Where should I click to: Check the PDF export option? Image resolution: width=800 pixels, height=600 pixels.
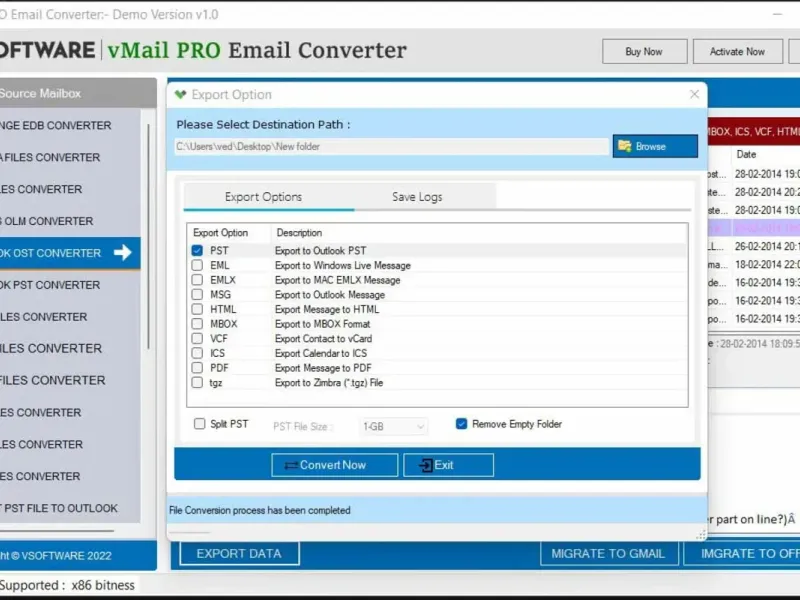click(197, 368)
